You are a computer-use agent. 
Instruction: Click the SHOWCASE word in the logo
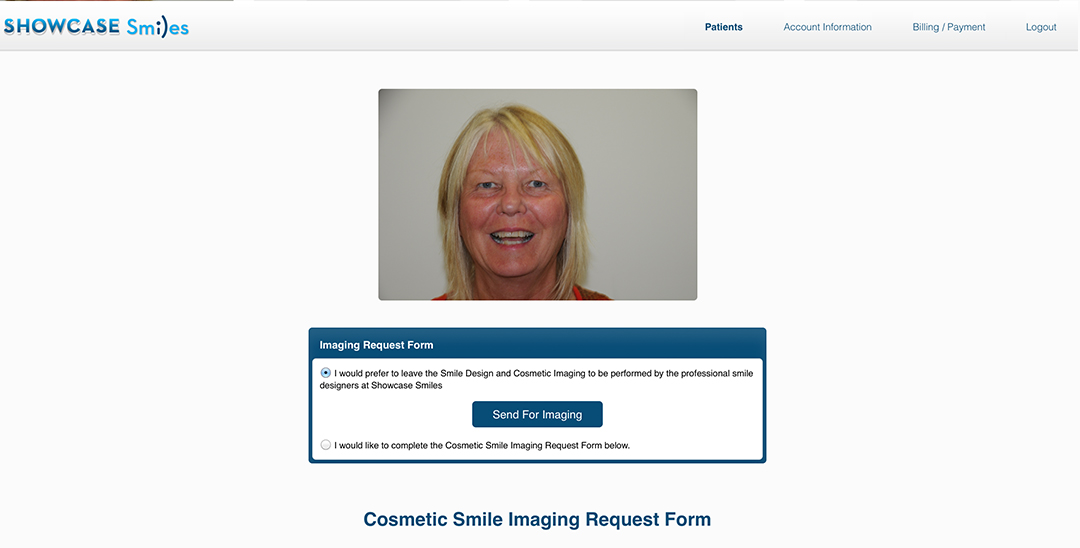pos(62,26)
